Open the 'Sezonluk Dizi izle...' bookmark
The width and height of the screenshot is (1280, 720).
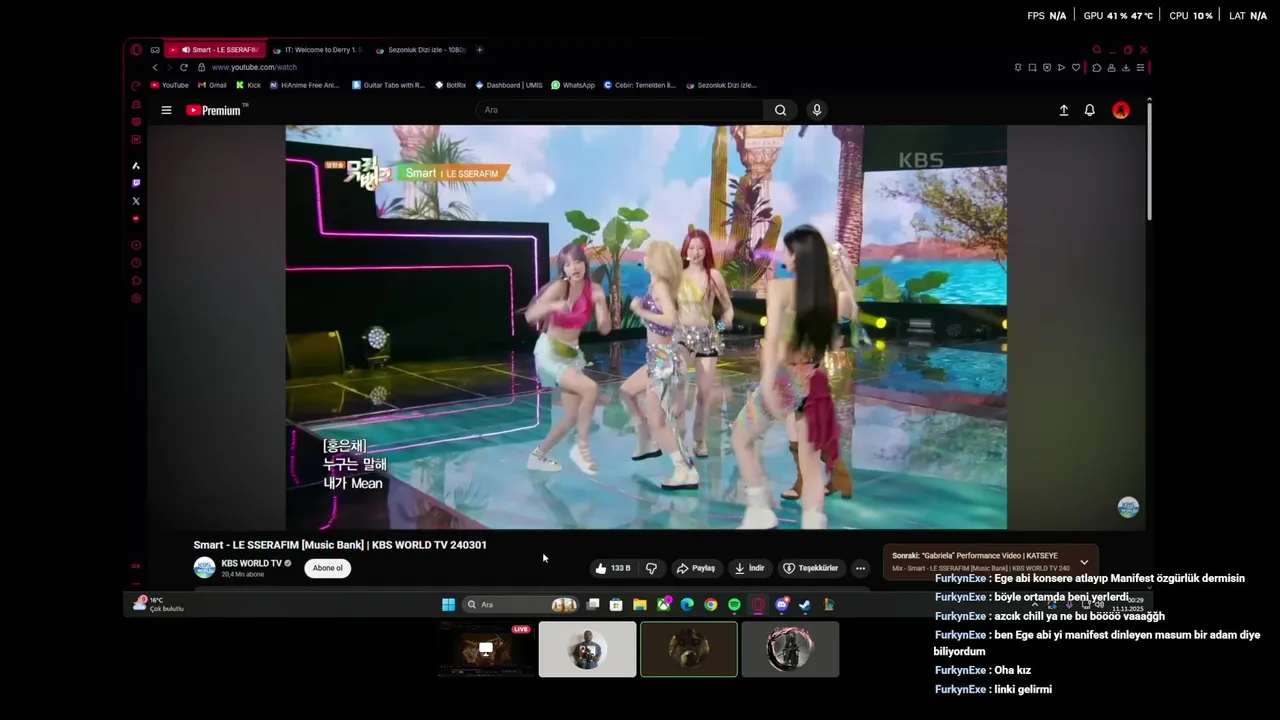pos(721,85)
